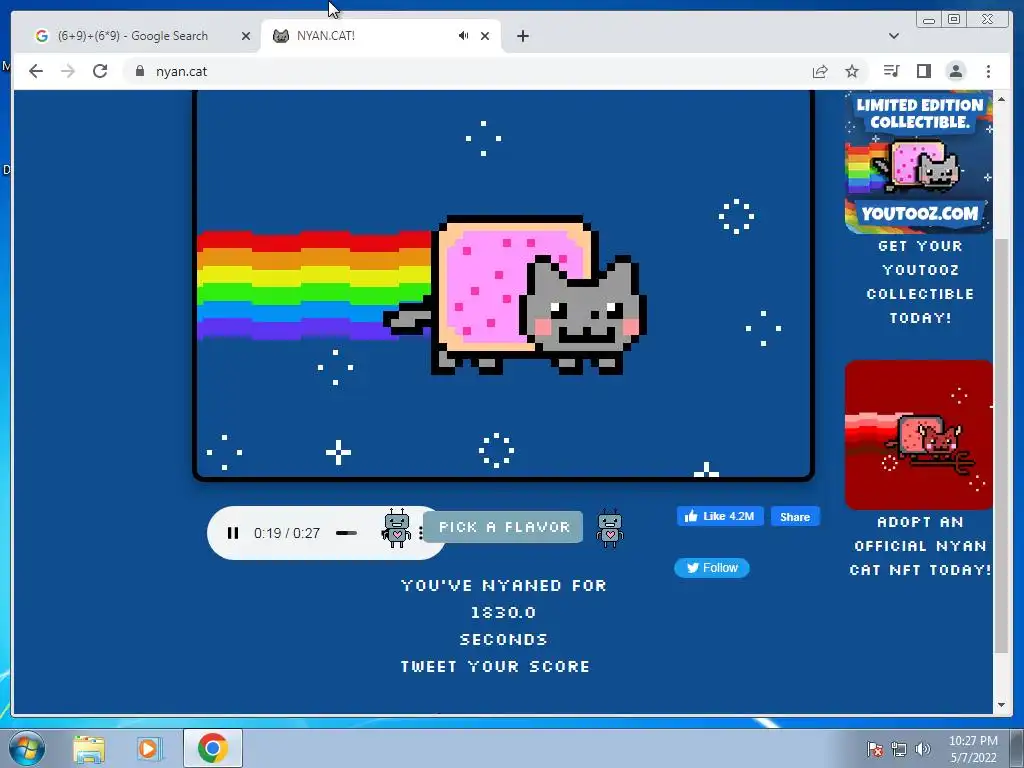The width and height of the screenshot is (1024, 768).
Task: View site information lock icon
Action: pos(140,71)
